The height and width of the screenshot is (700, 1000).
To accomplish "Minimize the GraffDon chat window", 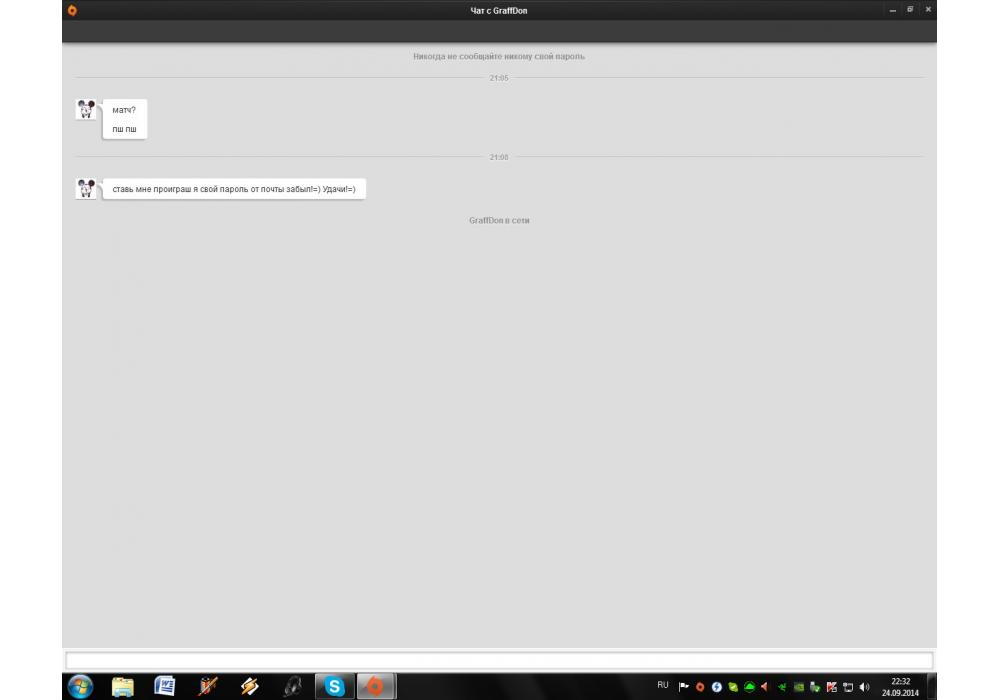I will (893, 9).
